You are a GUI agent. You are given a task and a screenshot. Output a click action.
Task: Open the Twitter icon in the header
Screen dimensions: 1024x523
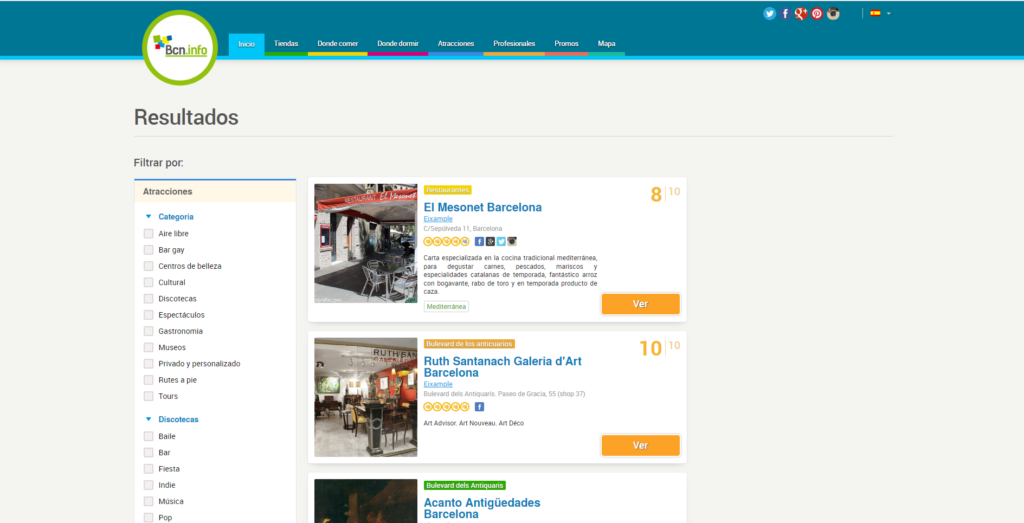769,14
